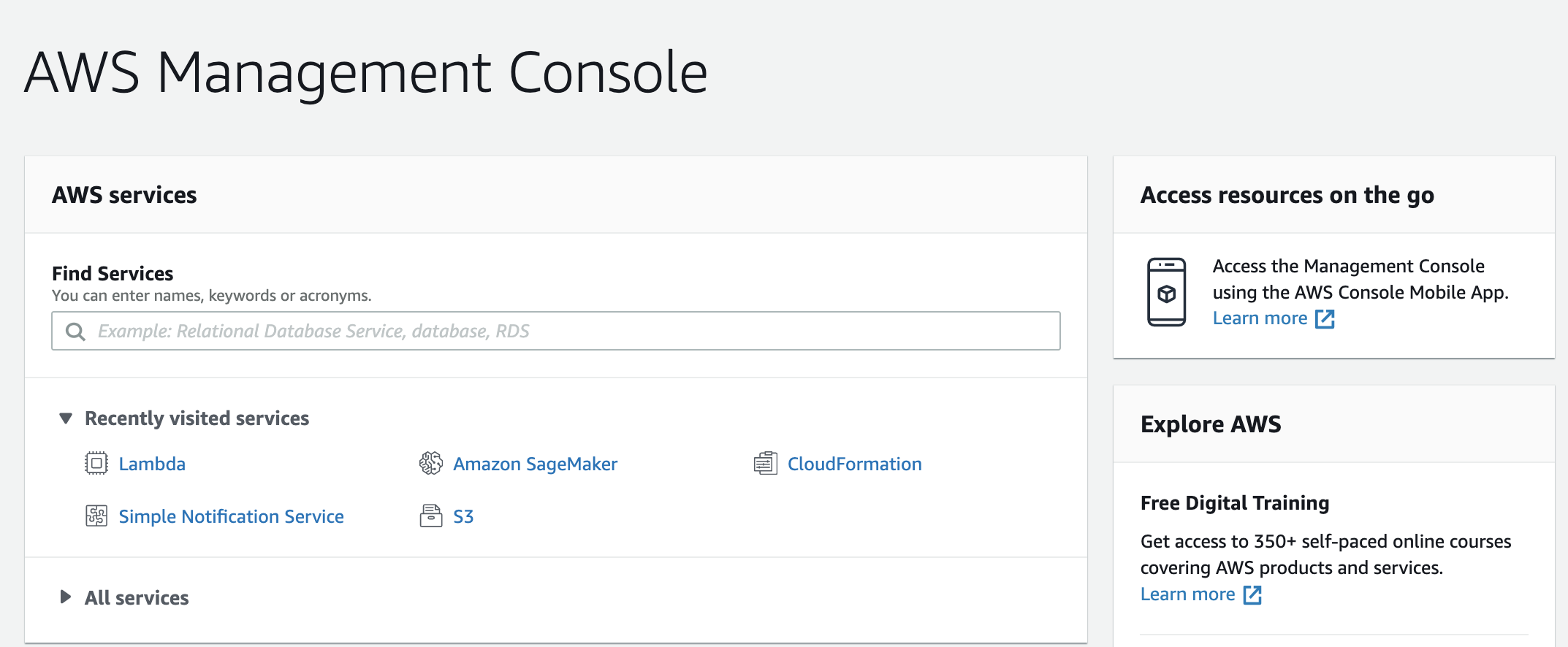Image resolution: width=1568 pixels, height=647 pixels.
Task: Click the 'All services' label
Action: coord(137,598)
